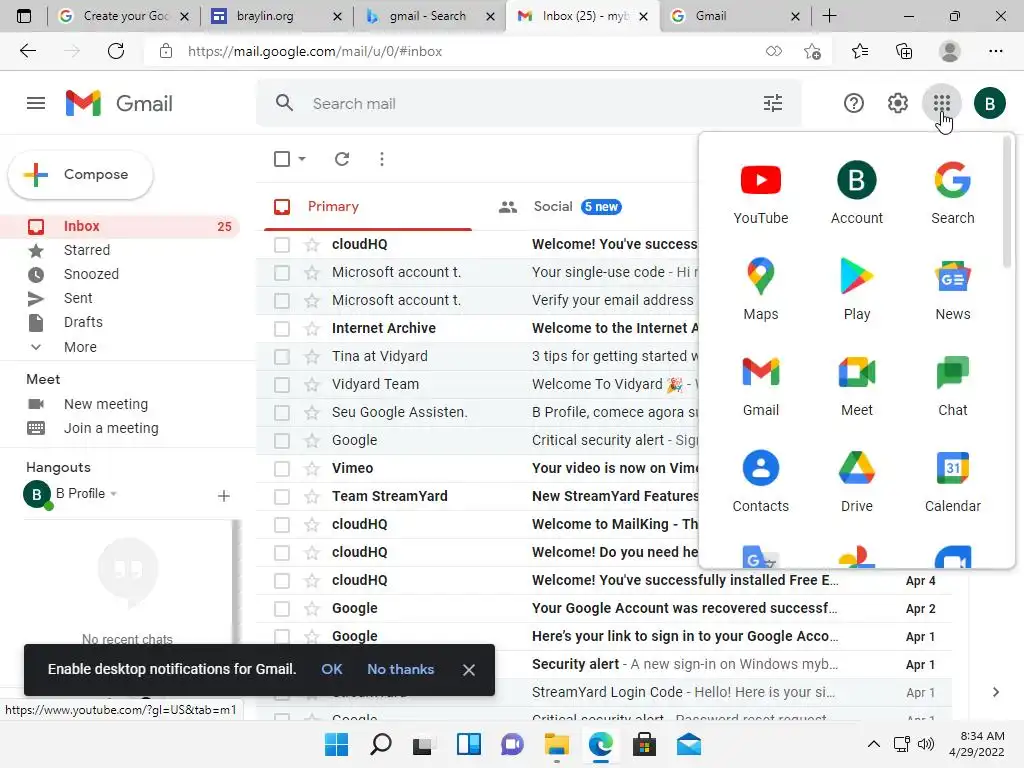Refresh the inbox message list
The height and width of the screenshot is (768, 1024).
pyautogui.click(x=342, y=159)
